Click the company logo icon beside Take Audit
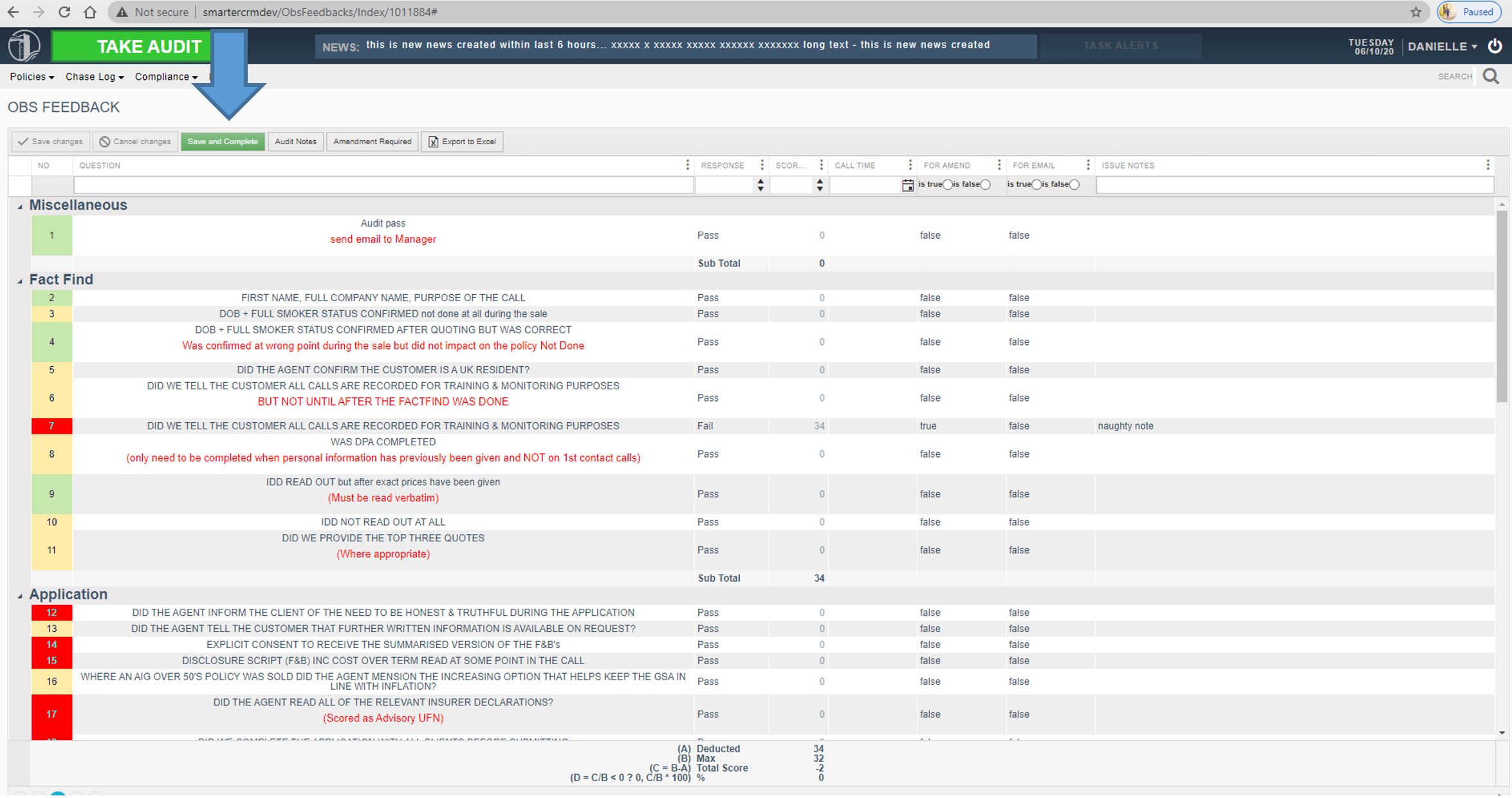Viewport: 1512px width, 798px height. click(x=24, y=46)
